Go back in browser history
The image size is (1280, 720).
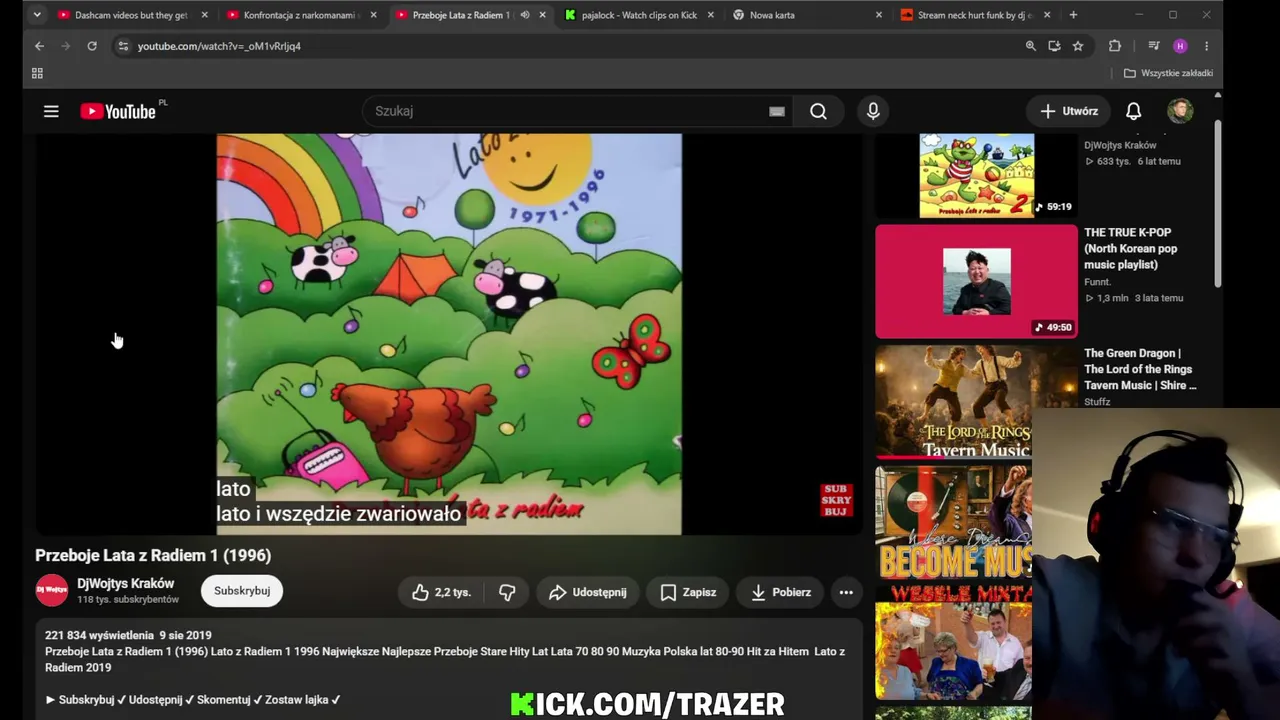(39, 46)
